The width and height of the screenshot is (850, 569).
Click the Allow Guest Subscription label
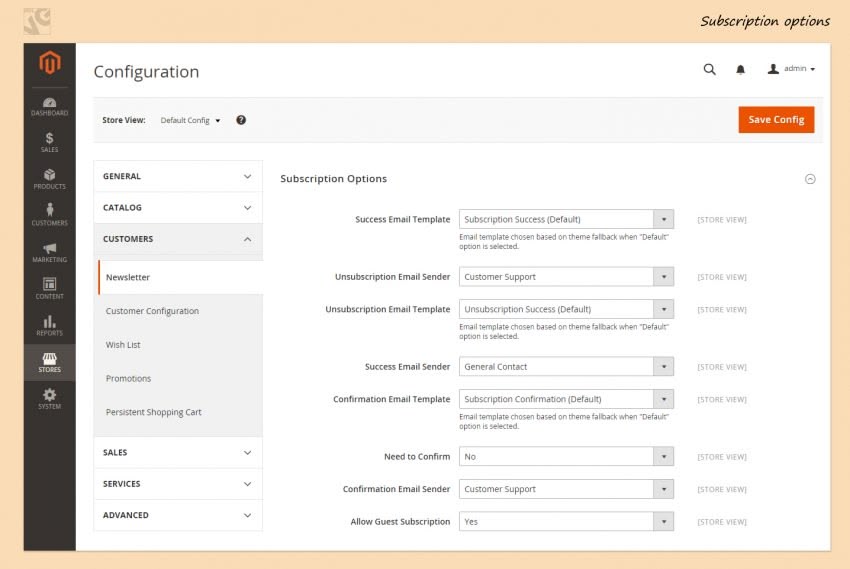pos(400,522)
